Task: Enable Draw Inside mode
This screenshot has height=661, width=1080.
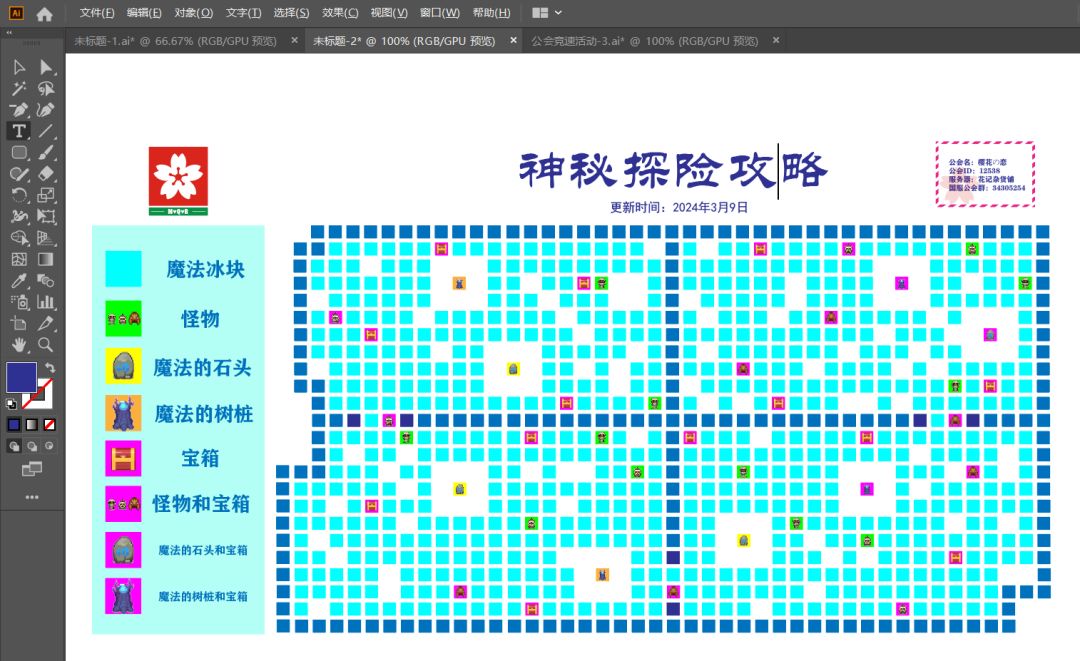Action: (50, 446)
